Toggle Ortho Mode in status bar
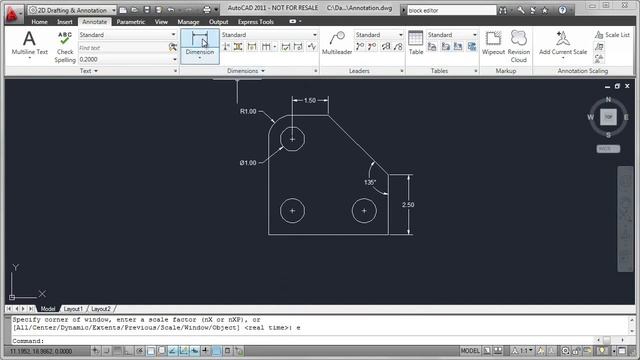This screenshot has height=360, width=640. [128, 351]
